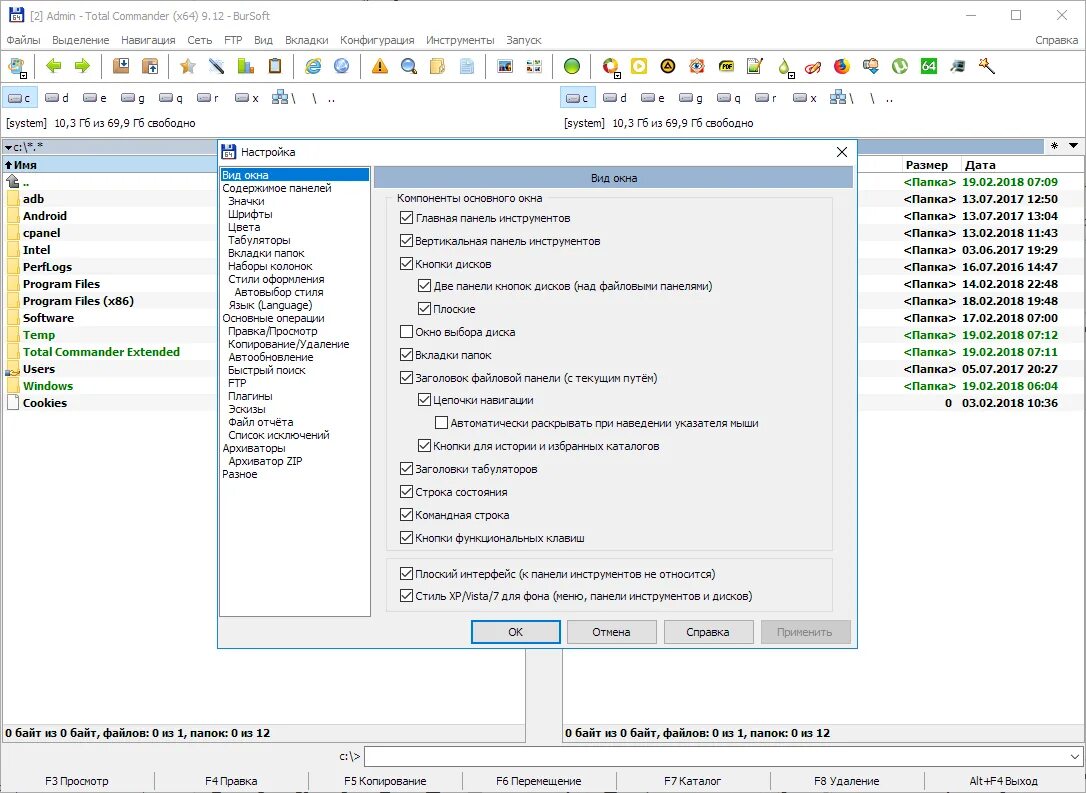The width and height of the screenshot is (1086, 793).
Task: Click OK in Настройка dialog
Action: 515,632
